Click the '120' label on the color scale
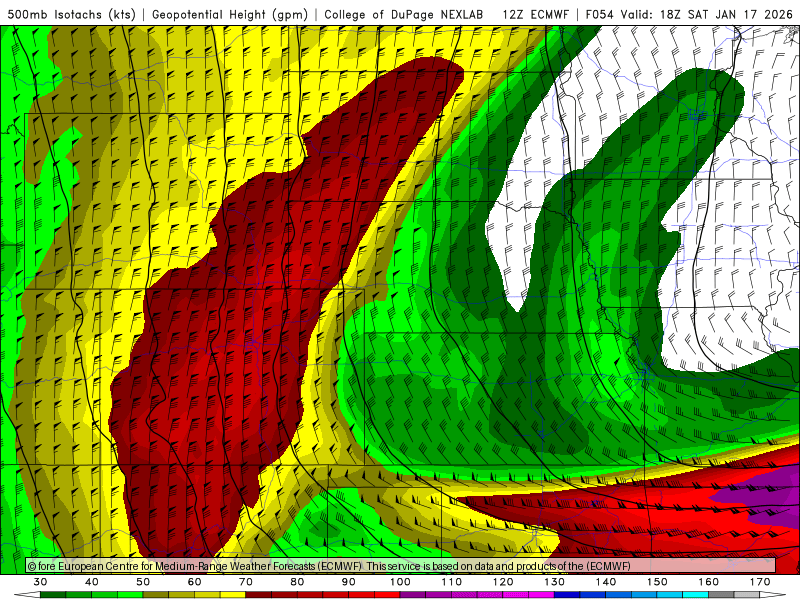 coord(503,582)
